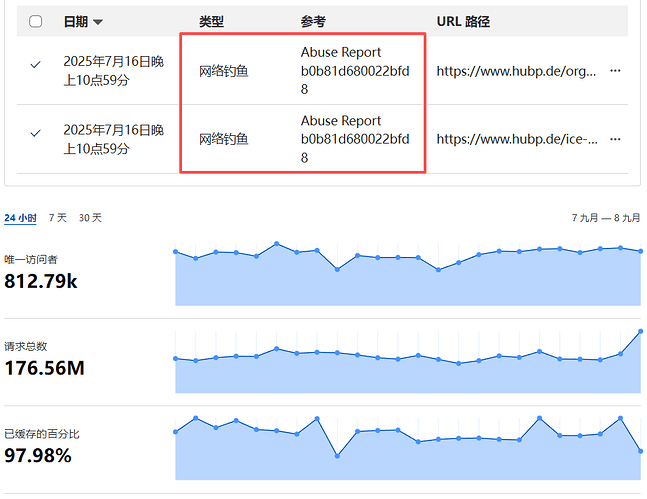Switch to the 7 天 time range

tap(57, 218)
